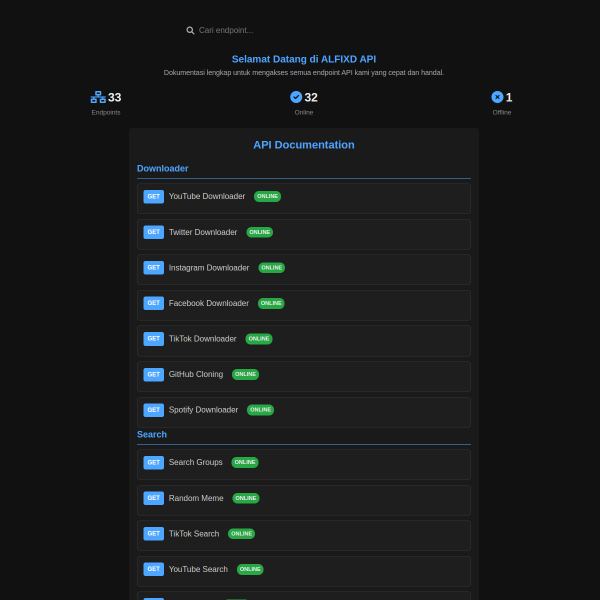
Task: Click GET badge for Twitter Downloader
Action: pyautogui.click(x=153, y=232)
